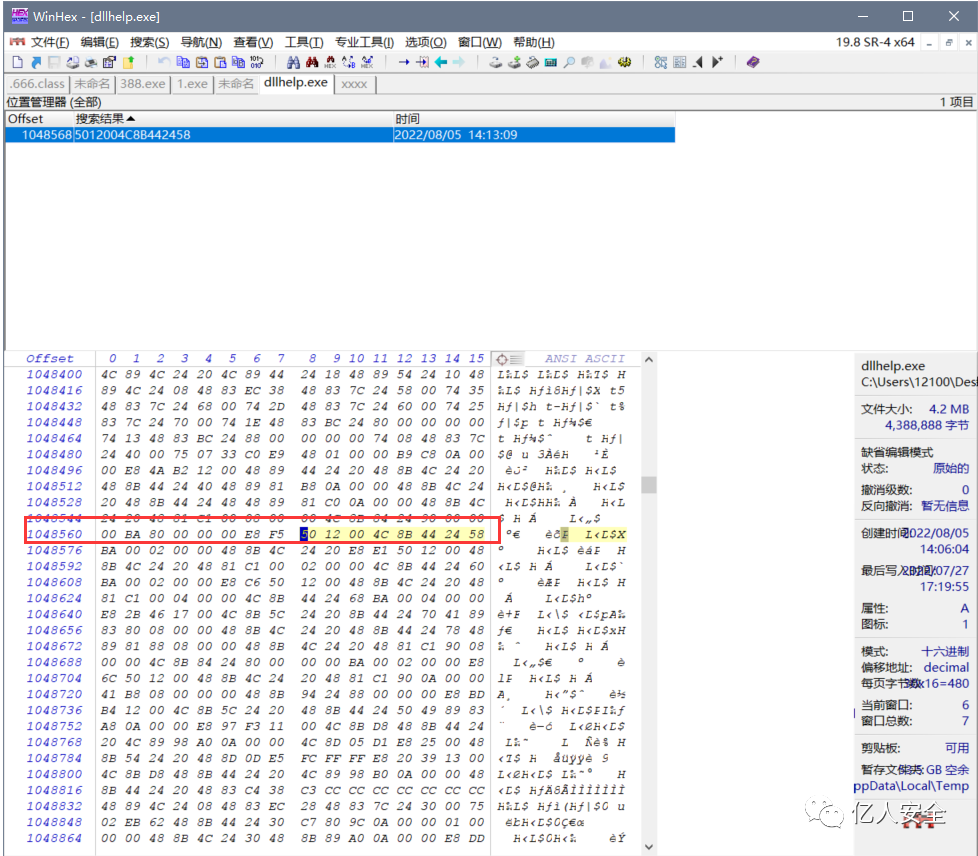Sort by the 时间 column header

pos(534,119)
